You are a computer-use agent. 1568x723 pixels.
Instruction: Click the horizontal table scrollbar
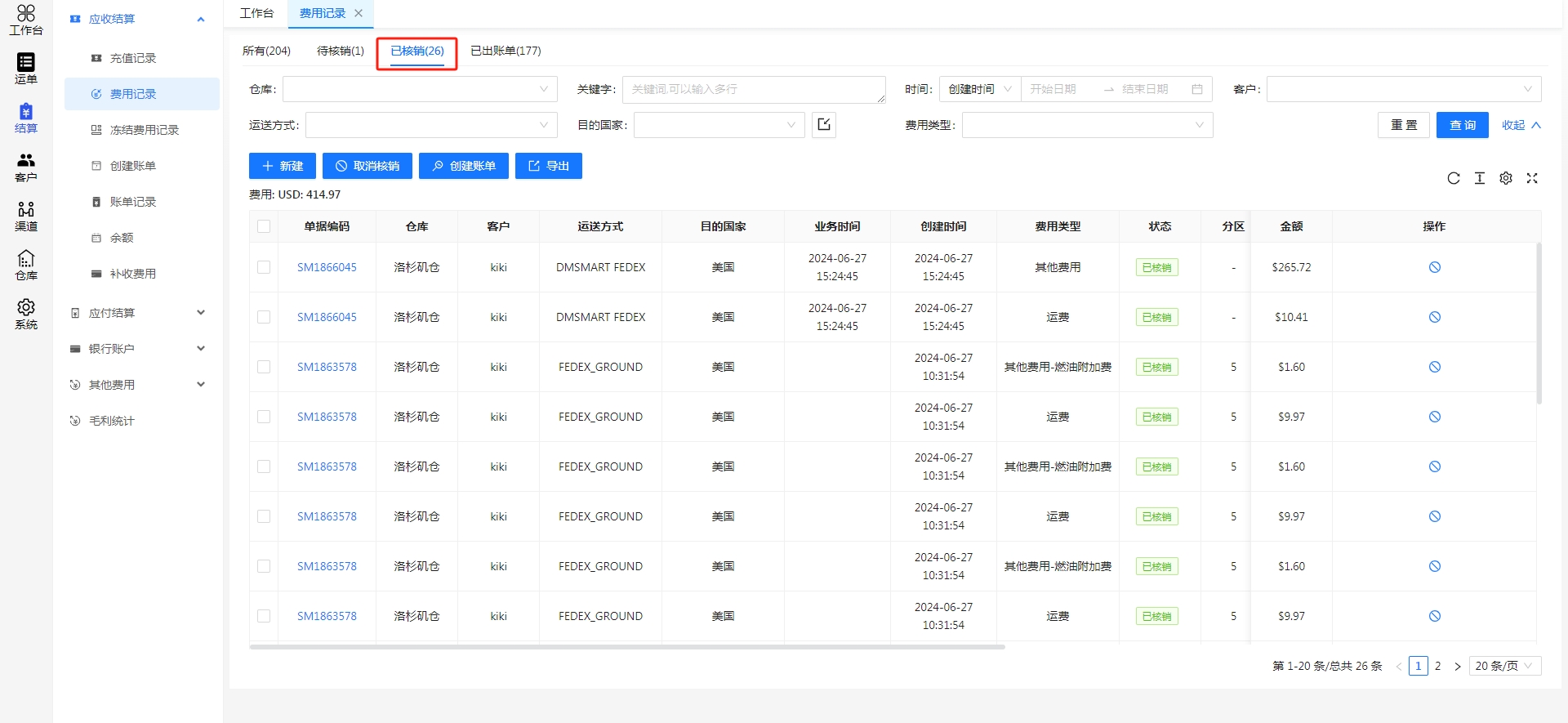coord(627,646)
